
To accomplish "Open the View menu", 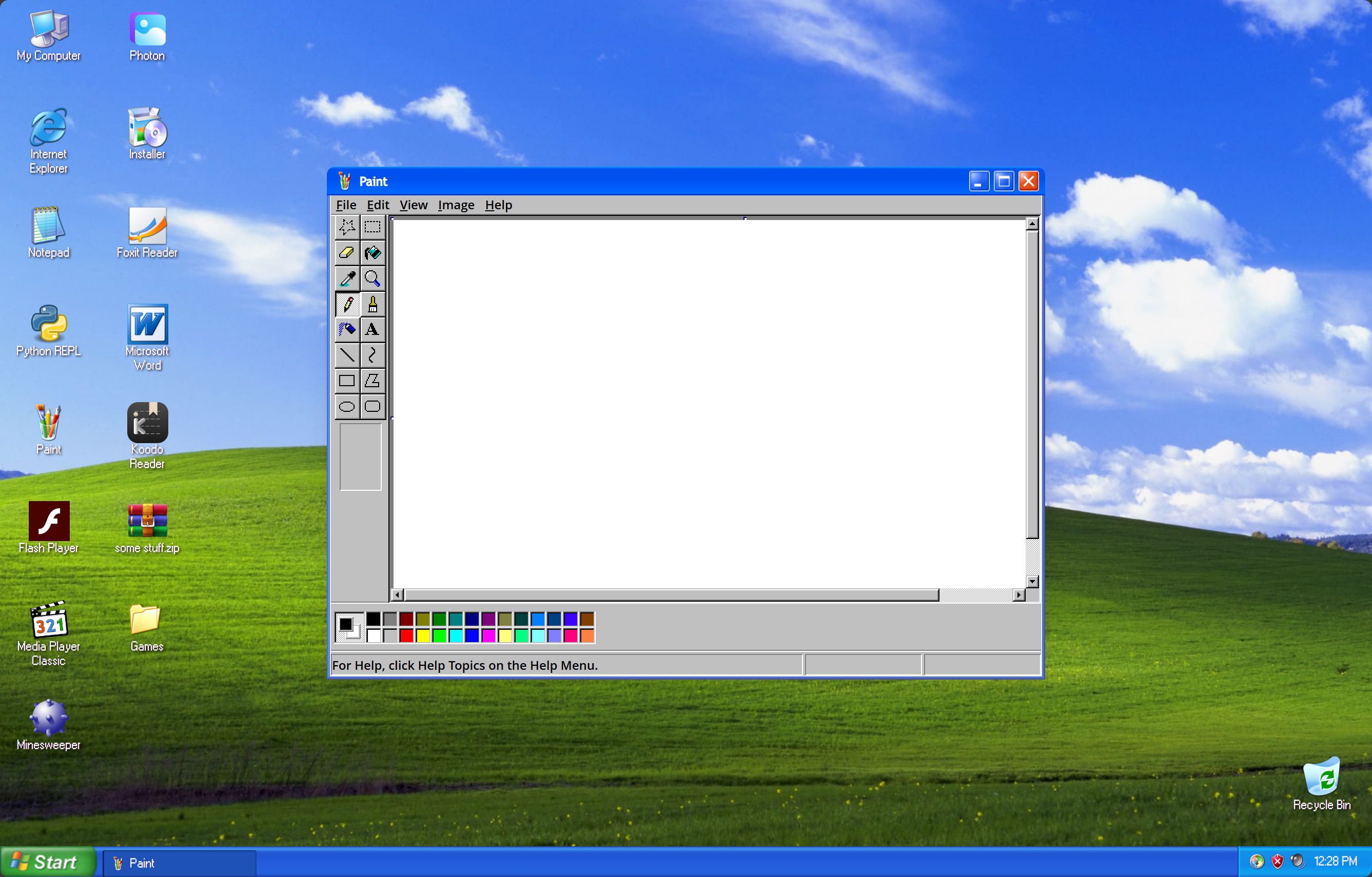I will pyautogui.click(x=413, y=205).
